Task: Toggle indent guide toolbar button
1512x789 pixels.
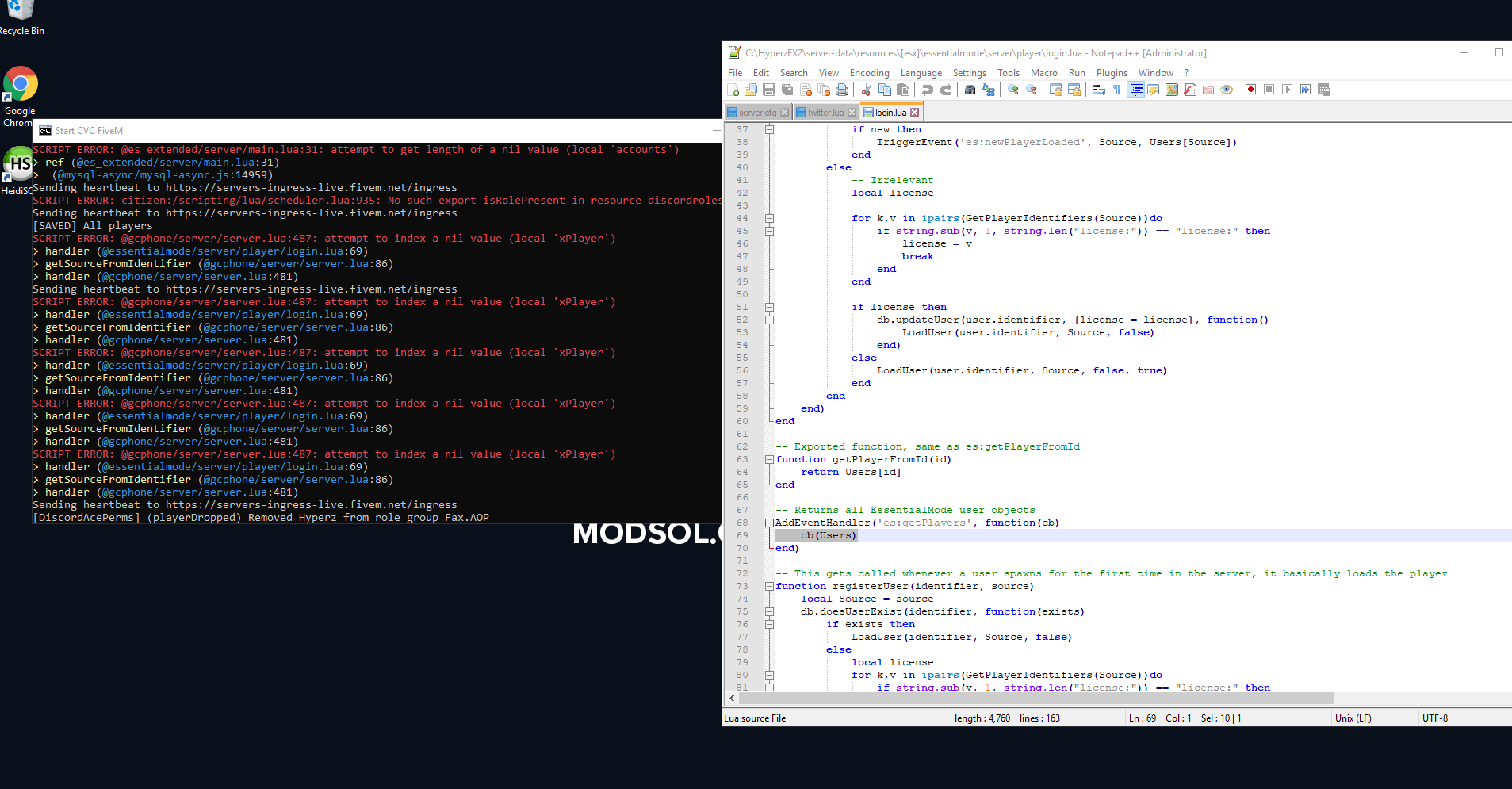Action: (x=1136, y=90)
